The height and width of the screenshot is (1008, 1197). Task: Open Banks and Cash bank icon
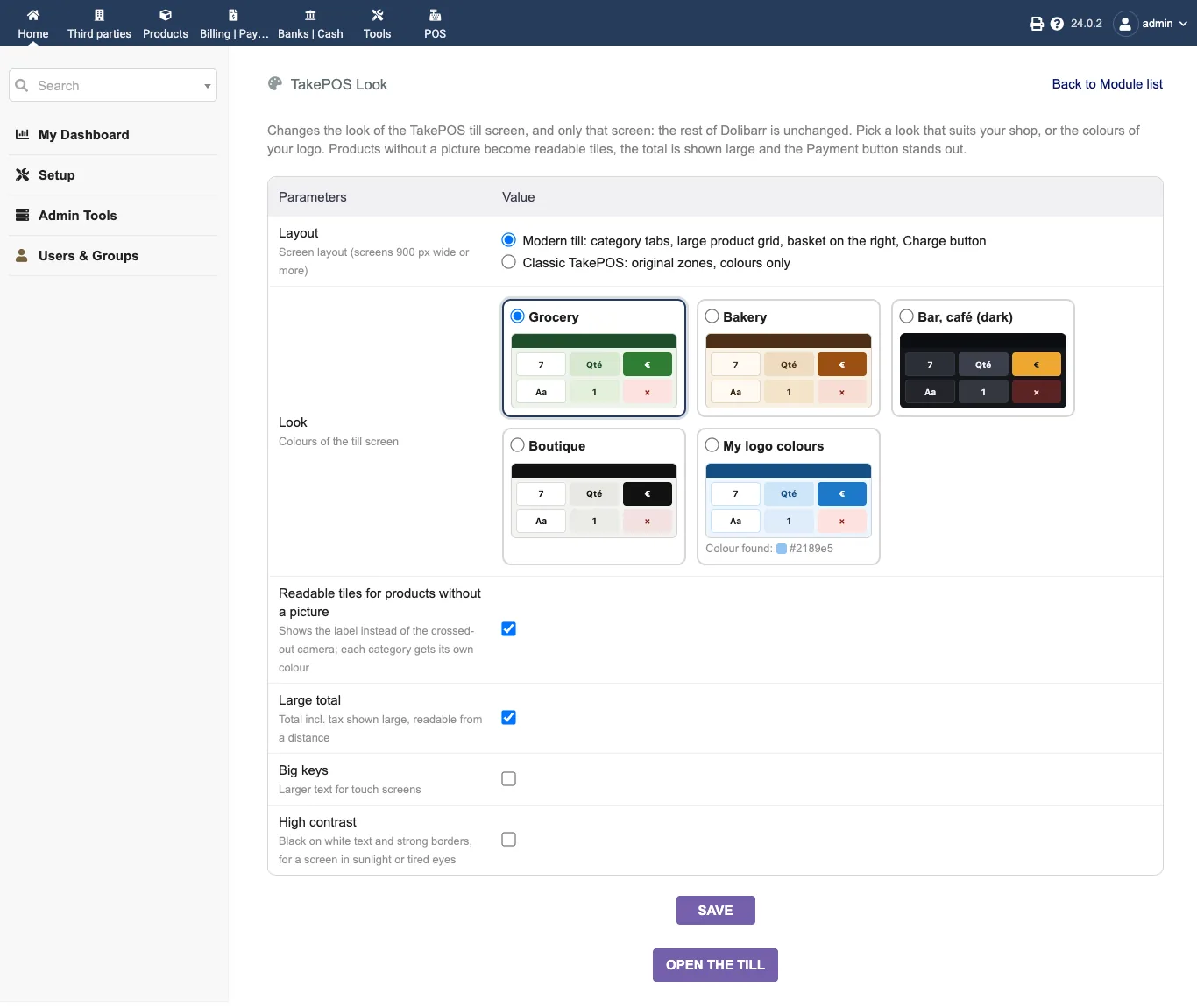click(310, 15)
